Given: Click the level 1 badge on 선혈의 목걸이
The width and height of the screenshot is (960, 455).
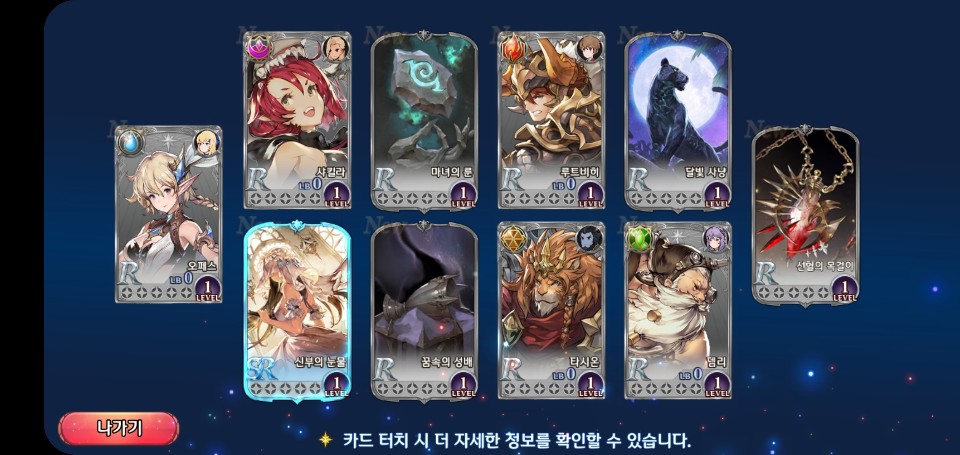Looking at the screenshot, I should click(x=845, y=288).
